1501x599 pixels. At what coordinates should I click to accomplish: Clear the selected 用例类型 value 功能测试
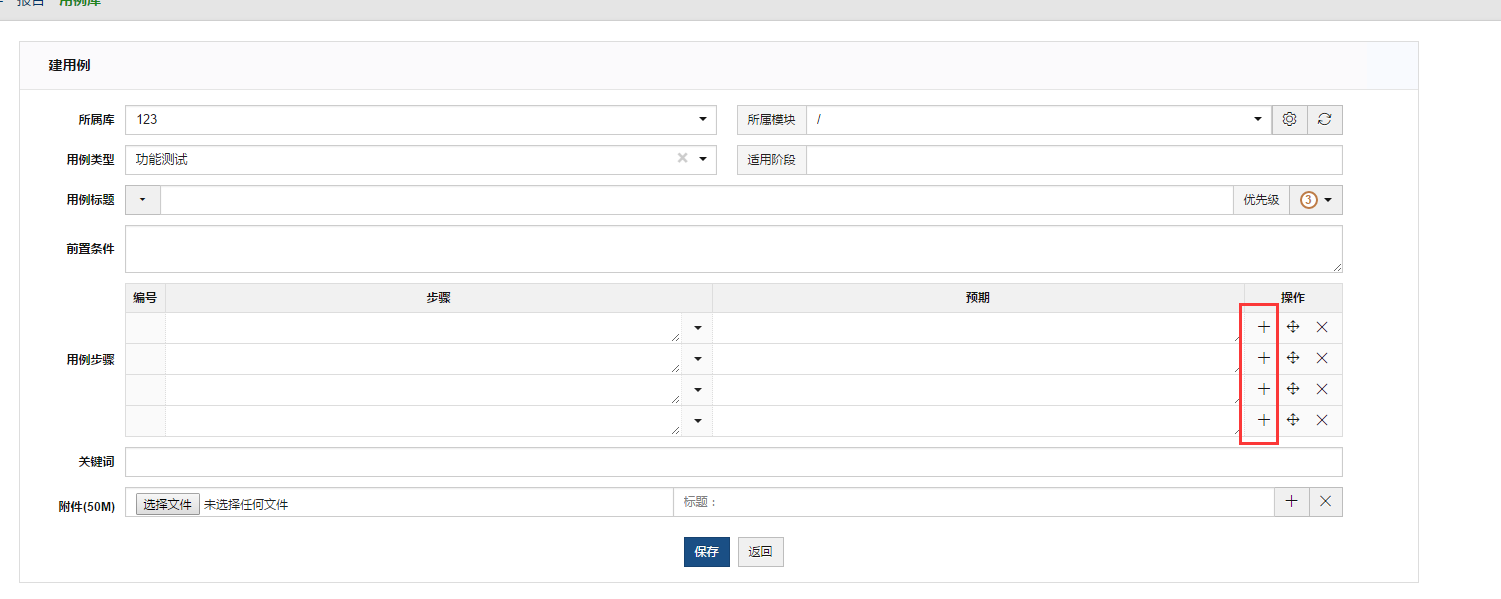tap(682, 158)
